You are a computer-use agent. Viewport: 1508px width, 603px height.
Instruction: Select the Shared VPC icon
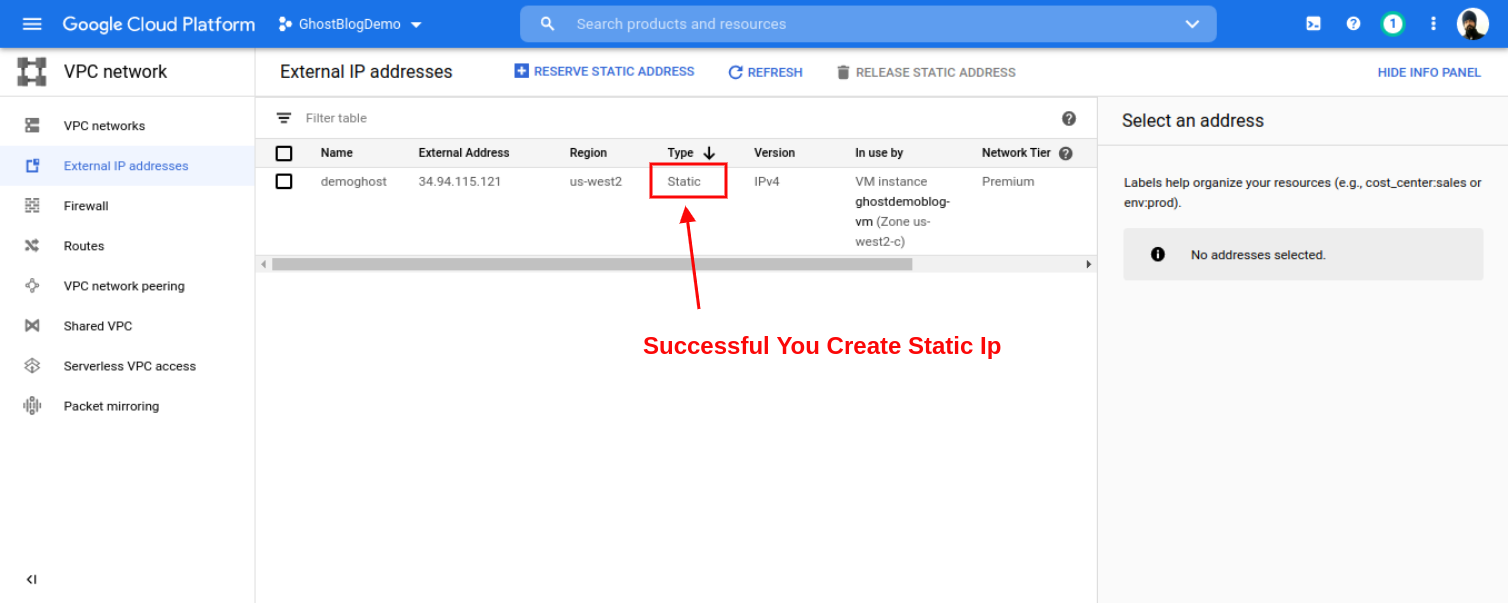pos(31,325)
